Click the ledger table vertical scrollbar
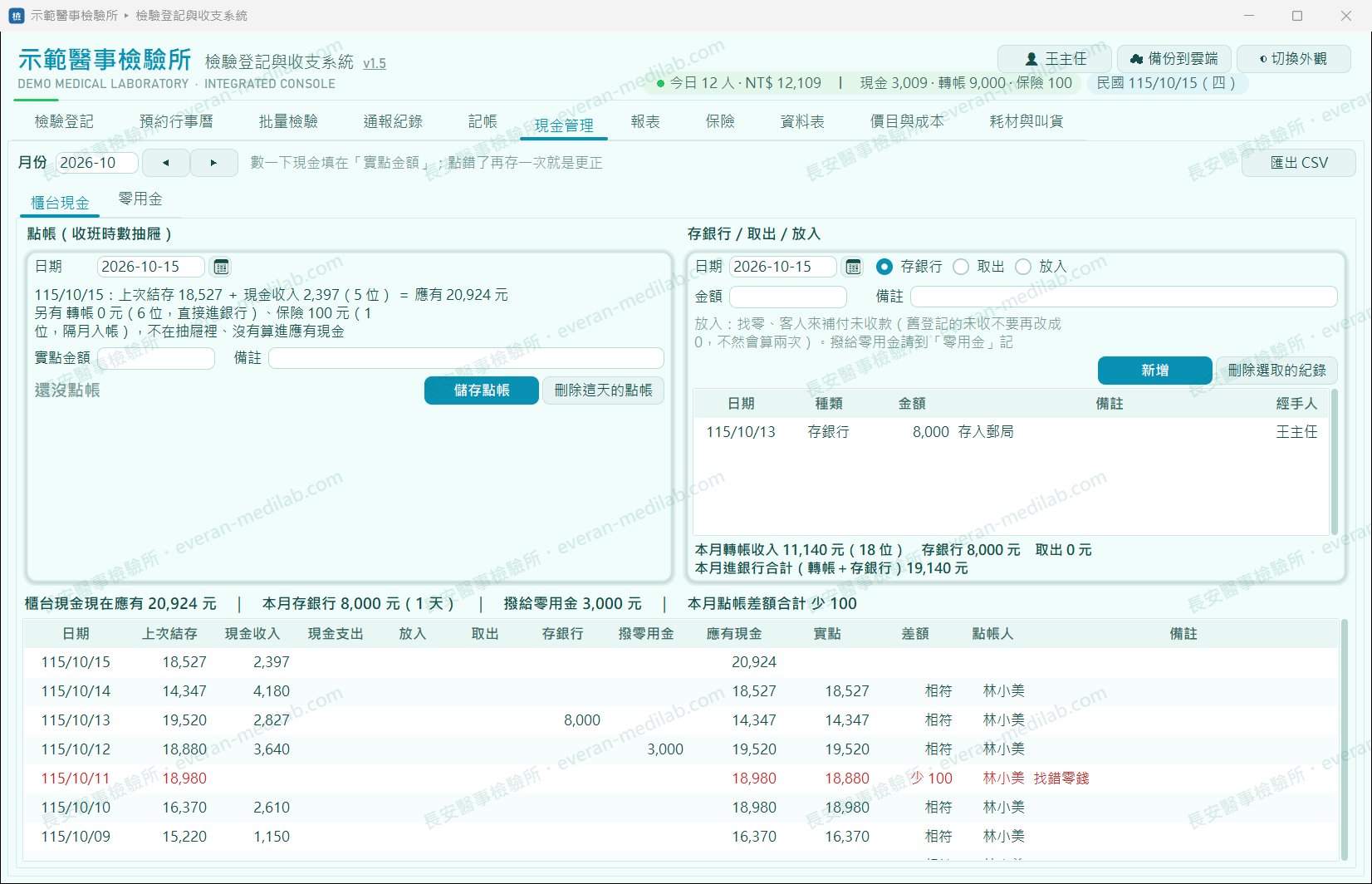The width and height of the screenshot is (1372, 884). coord(1344,739)
